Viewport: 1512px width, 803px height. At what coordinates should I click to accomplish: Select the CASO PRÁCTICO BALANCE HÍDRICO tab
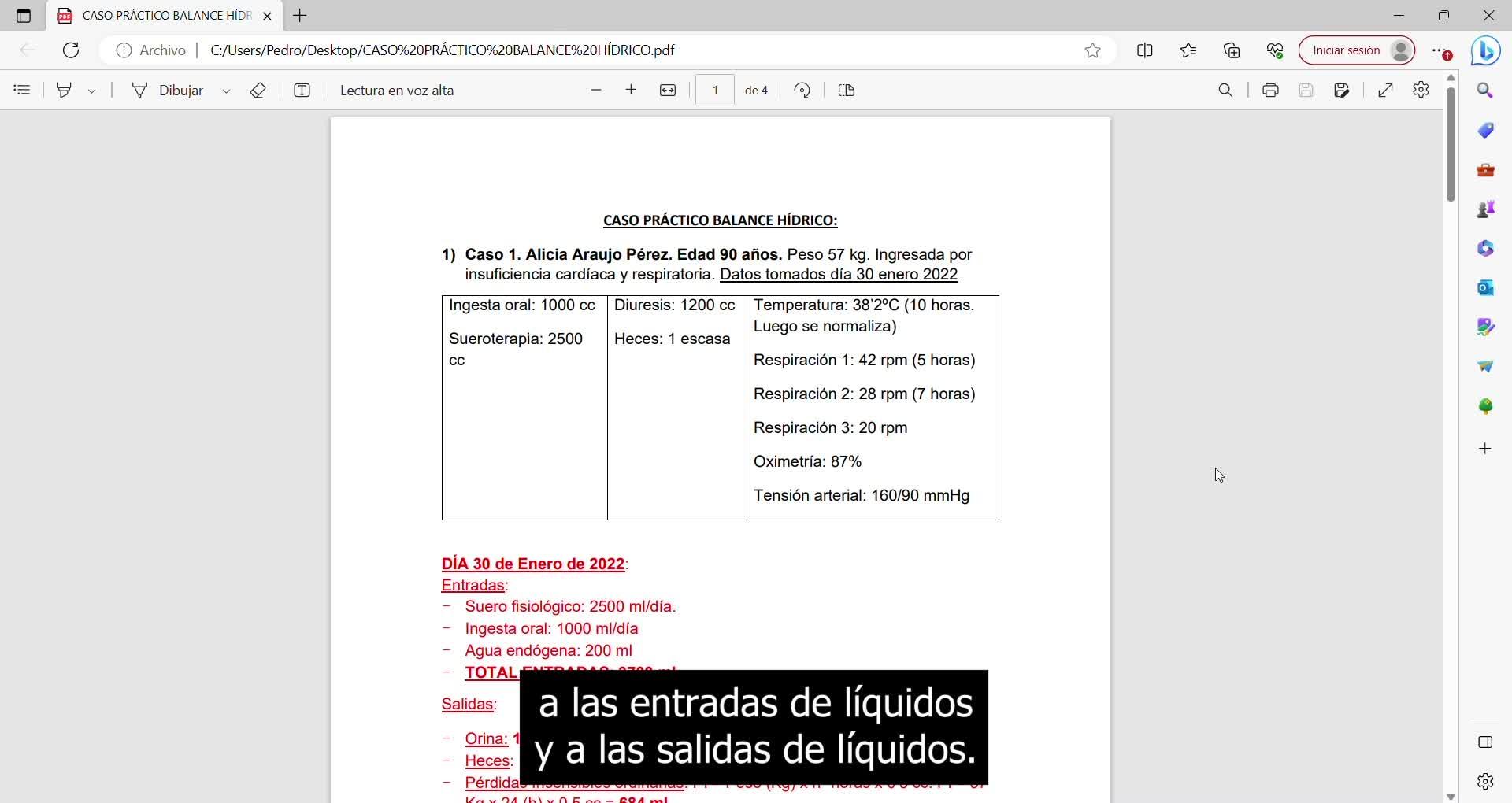pyautogui.click(x=165, y=16)
